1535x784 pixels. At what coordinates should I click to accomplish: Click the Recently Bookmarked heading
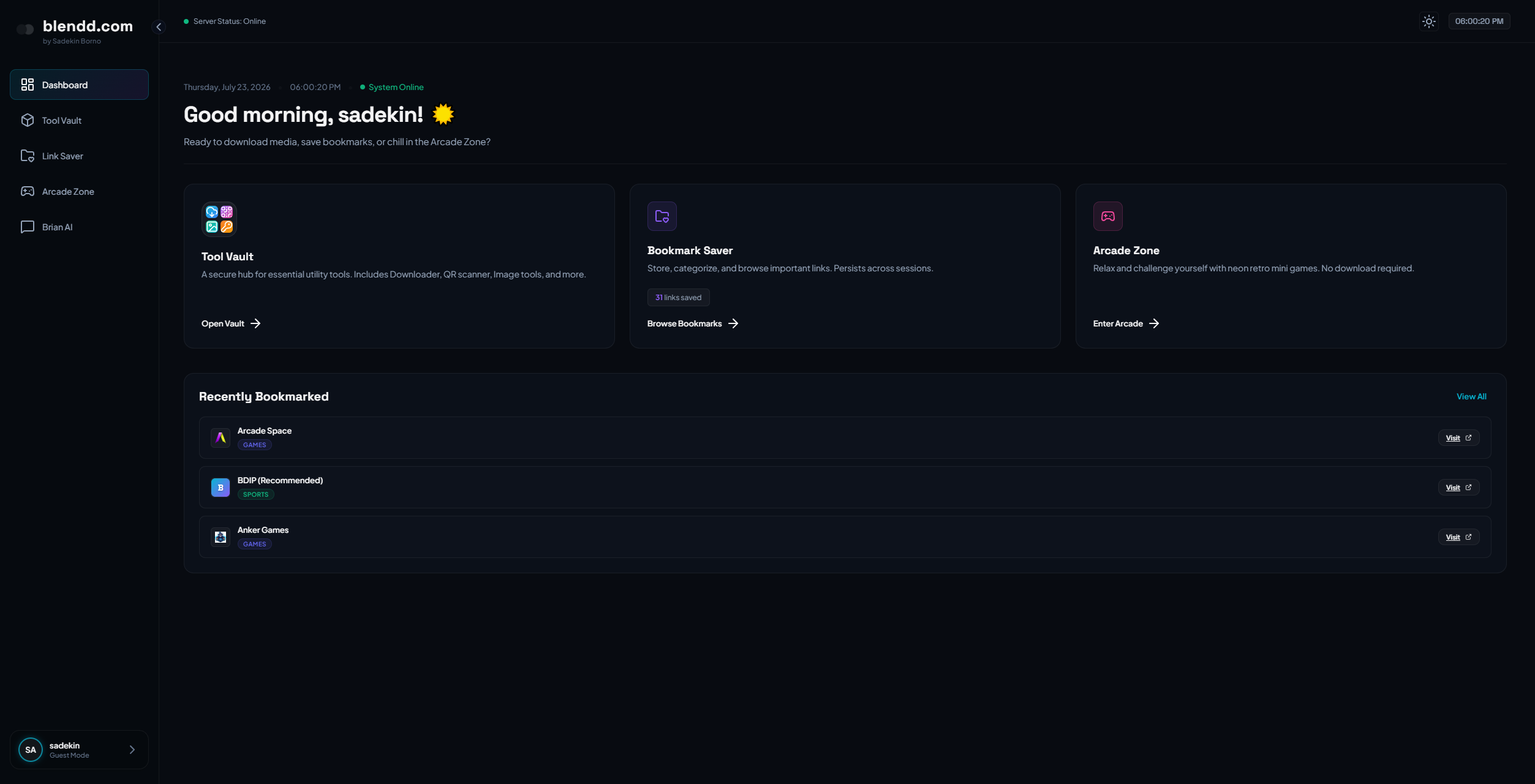(264, 397)
